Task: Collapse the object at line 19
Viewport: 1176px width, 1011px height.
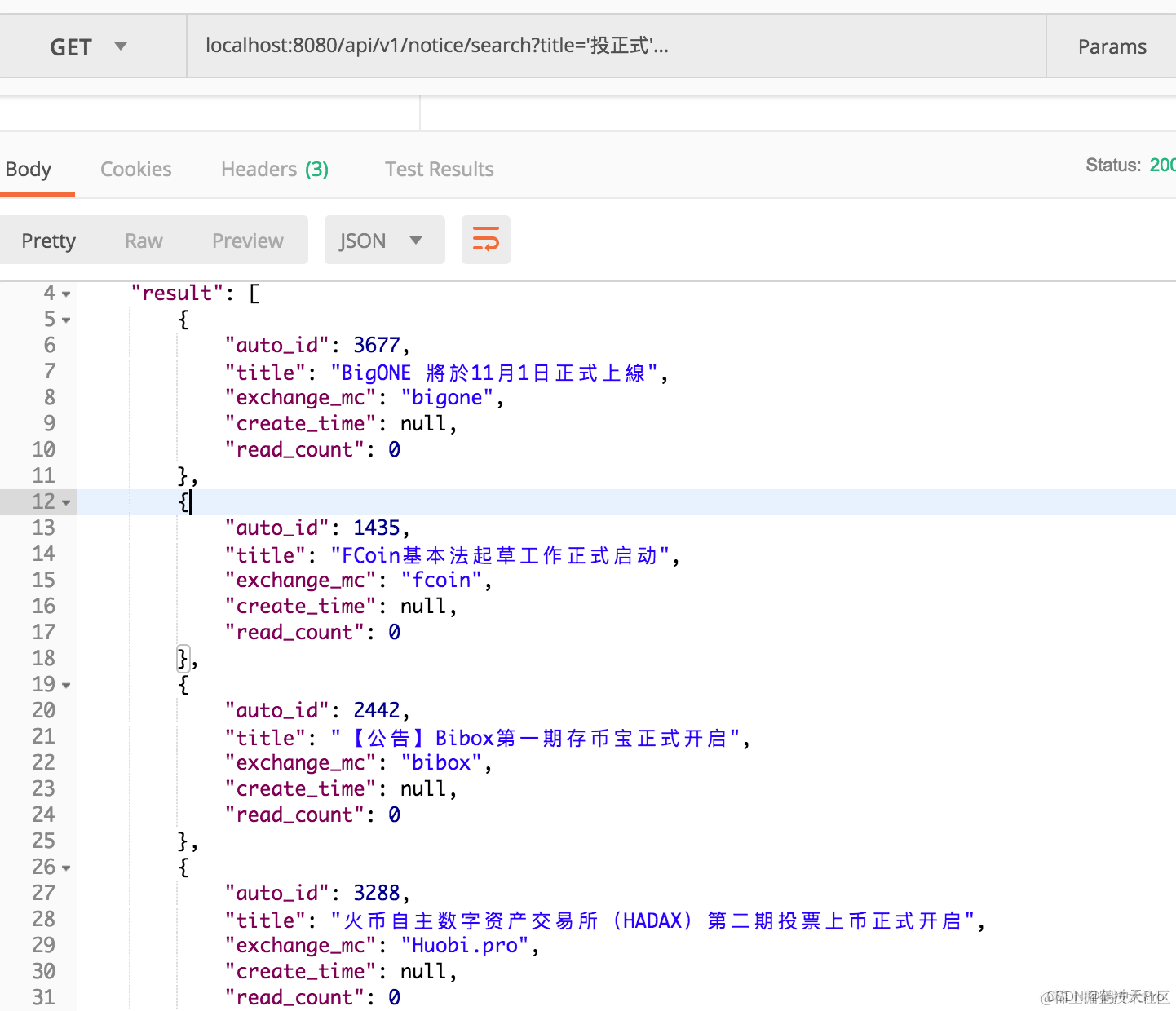Action: tap(66, 685)
